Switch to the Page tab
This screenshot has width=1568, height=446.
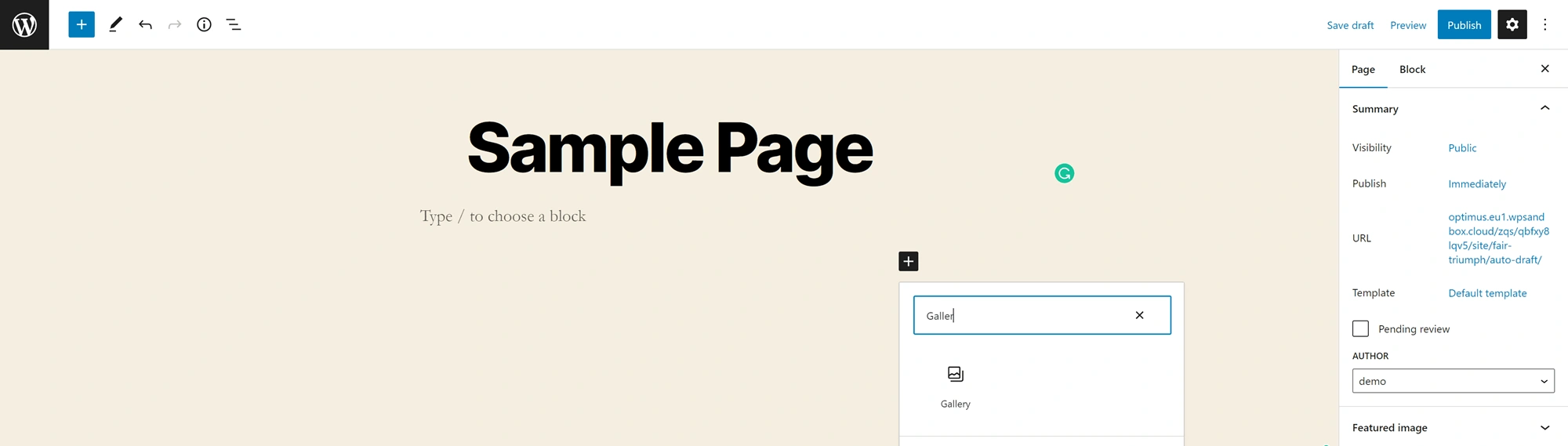click(1363, 69)
